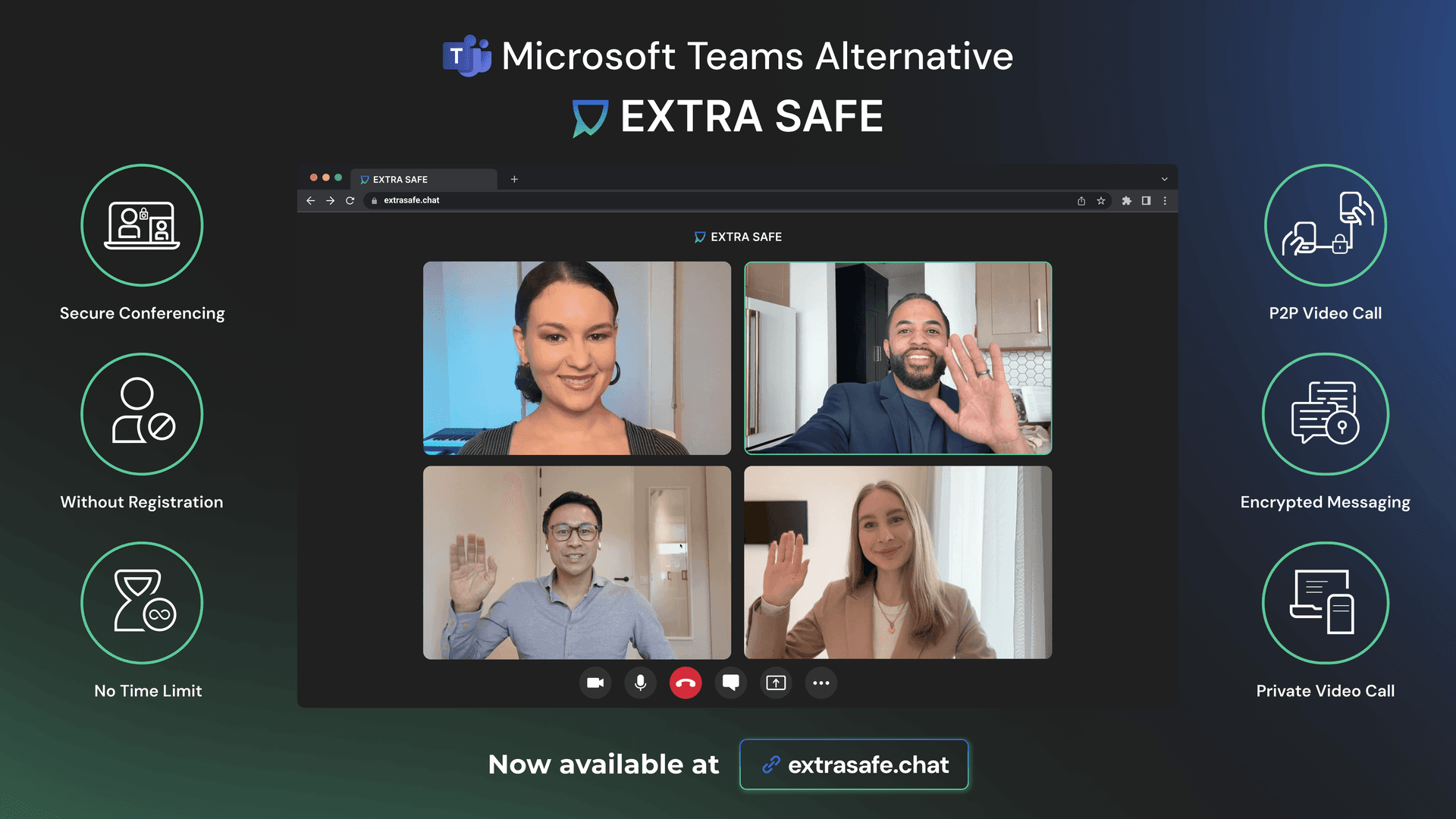Open the browser extensions puzzle icon

[1127, 200]
